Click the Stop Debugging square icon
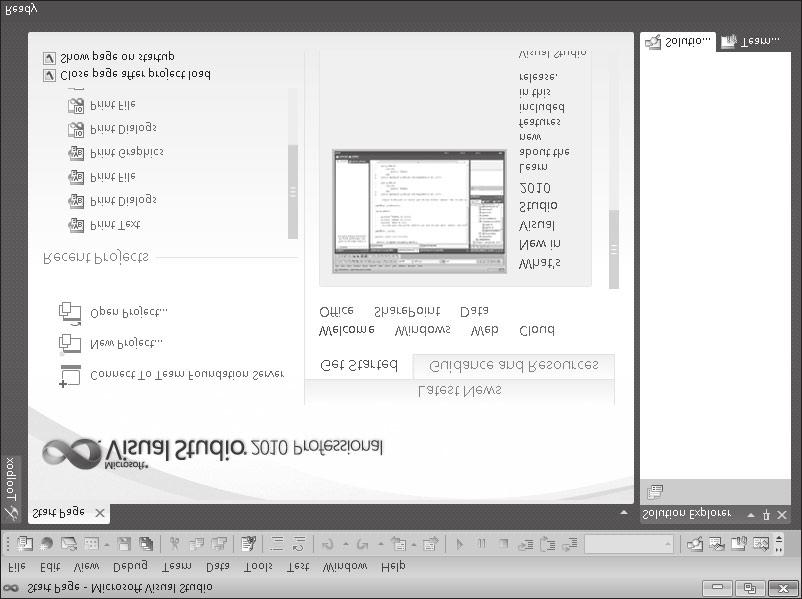 (x=504, y=544)
